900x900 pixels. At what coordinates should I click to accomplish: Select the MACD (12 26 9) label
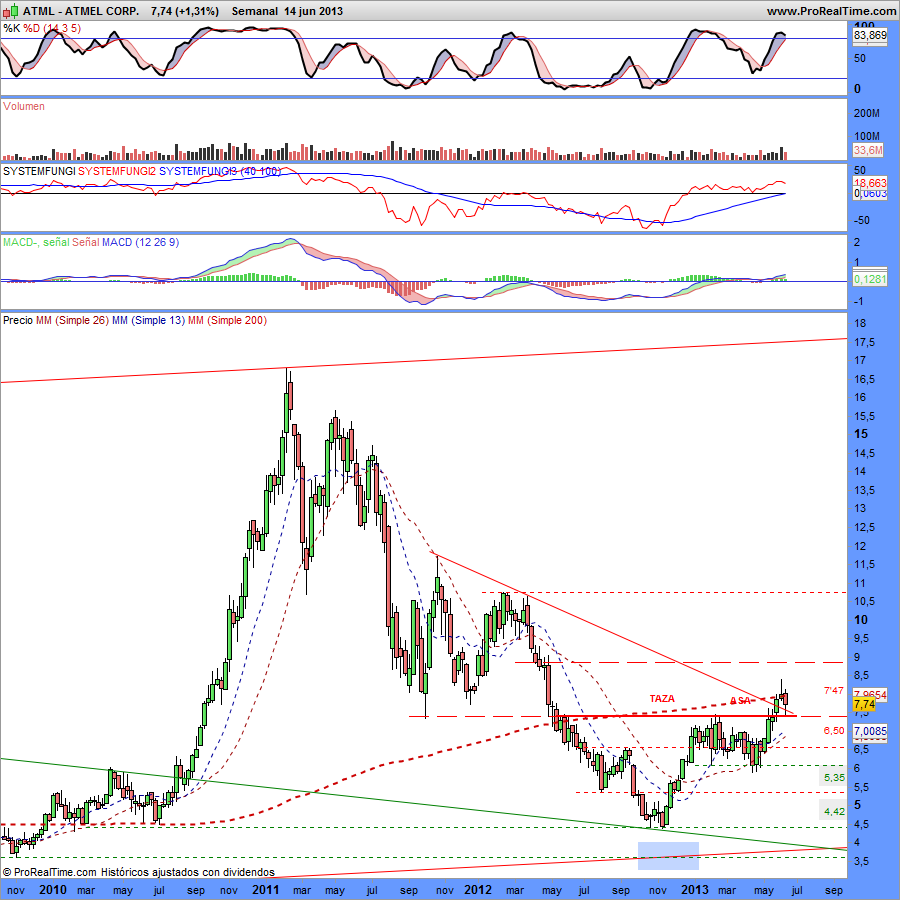tap(141, 242)
